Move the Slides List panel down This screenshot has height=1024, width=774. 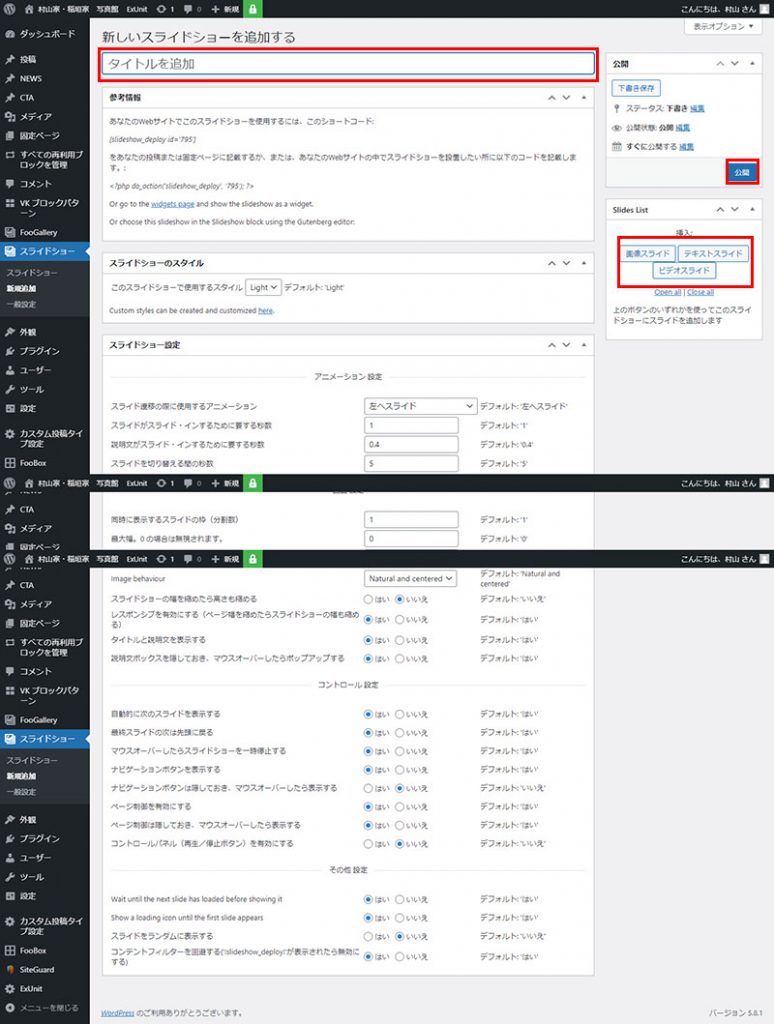(733, 210)
